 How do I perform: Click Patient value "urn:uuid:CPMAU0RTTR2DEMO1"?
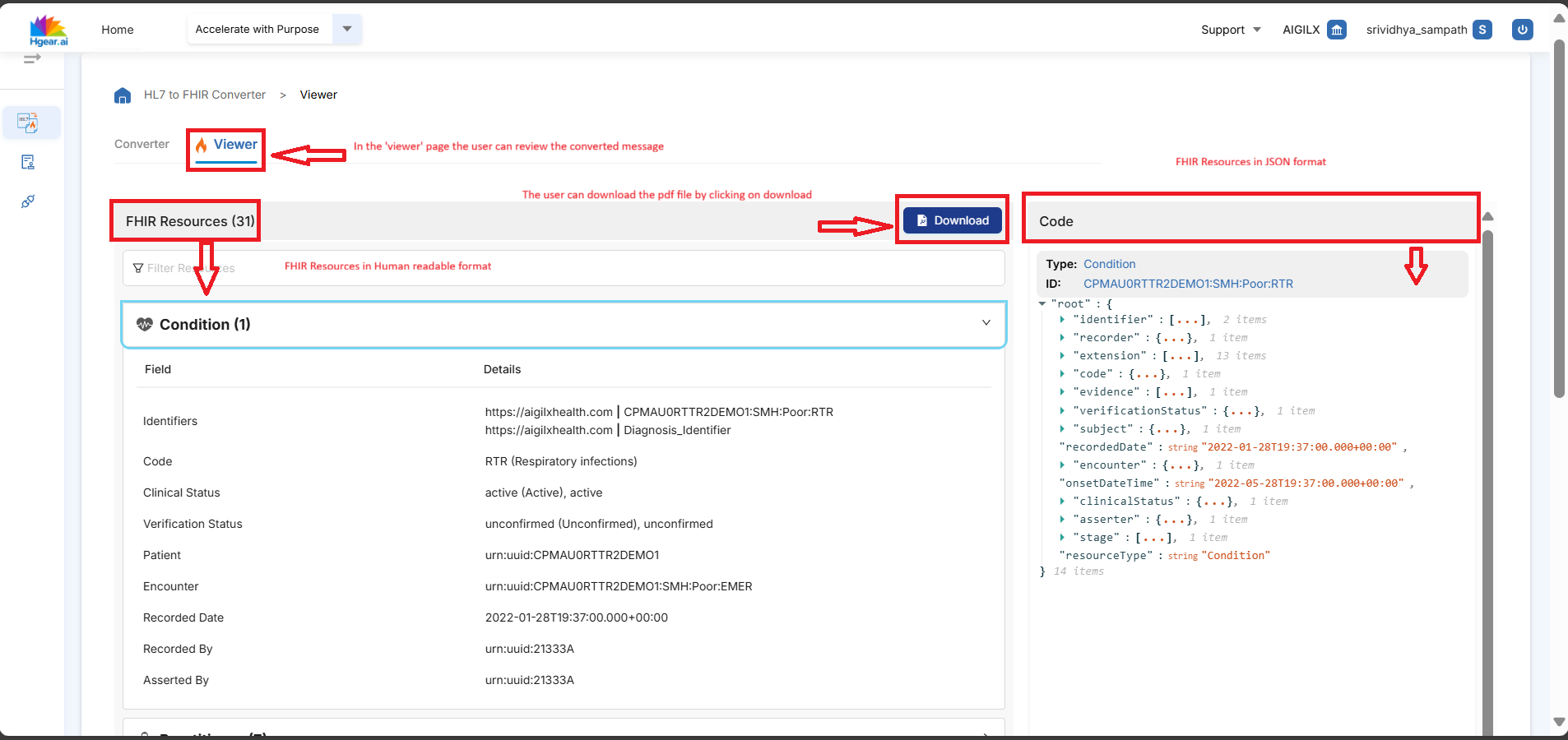click(x=573, y=555)
